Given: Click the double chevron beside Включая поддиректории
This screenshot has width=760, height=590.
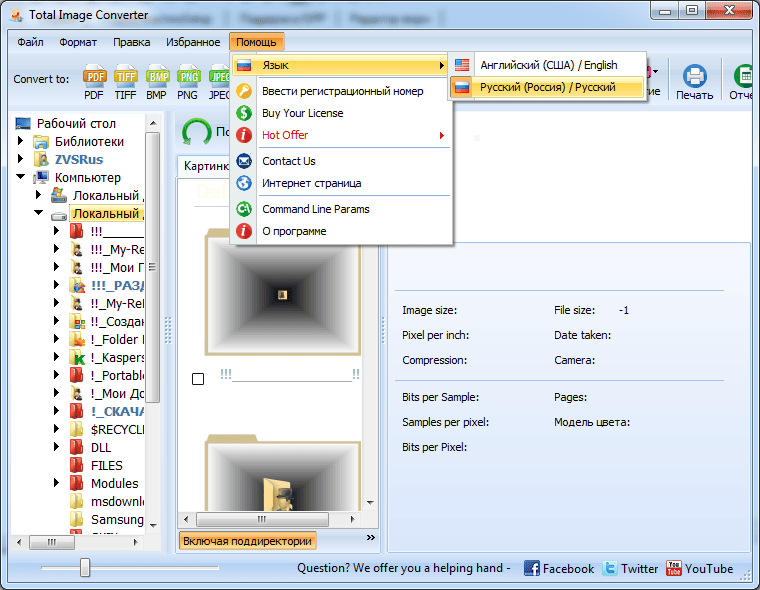Looking at the screenshot, I should pyautogui.click(x=371, y=538).
